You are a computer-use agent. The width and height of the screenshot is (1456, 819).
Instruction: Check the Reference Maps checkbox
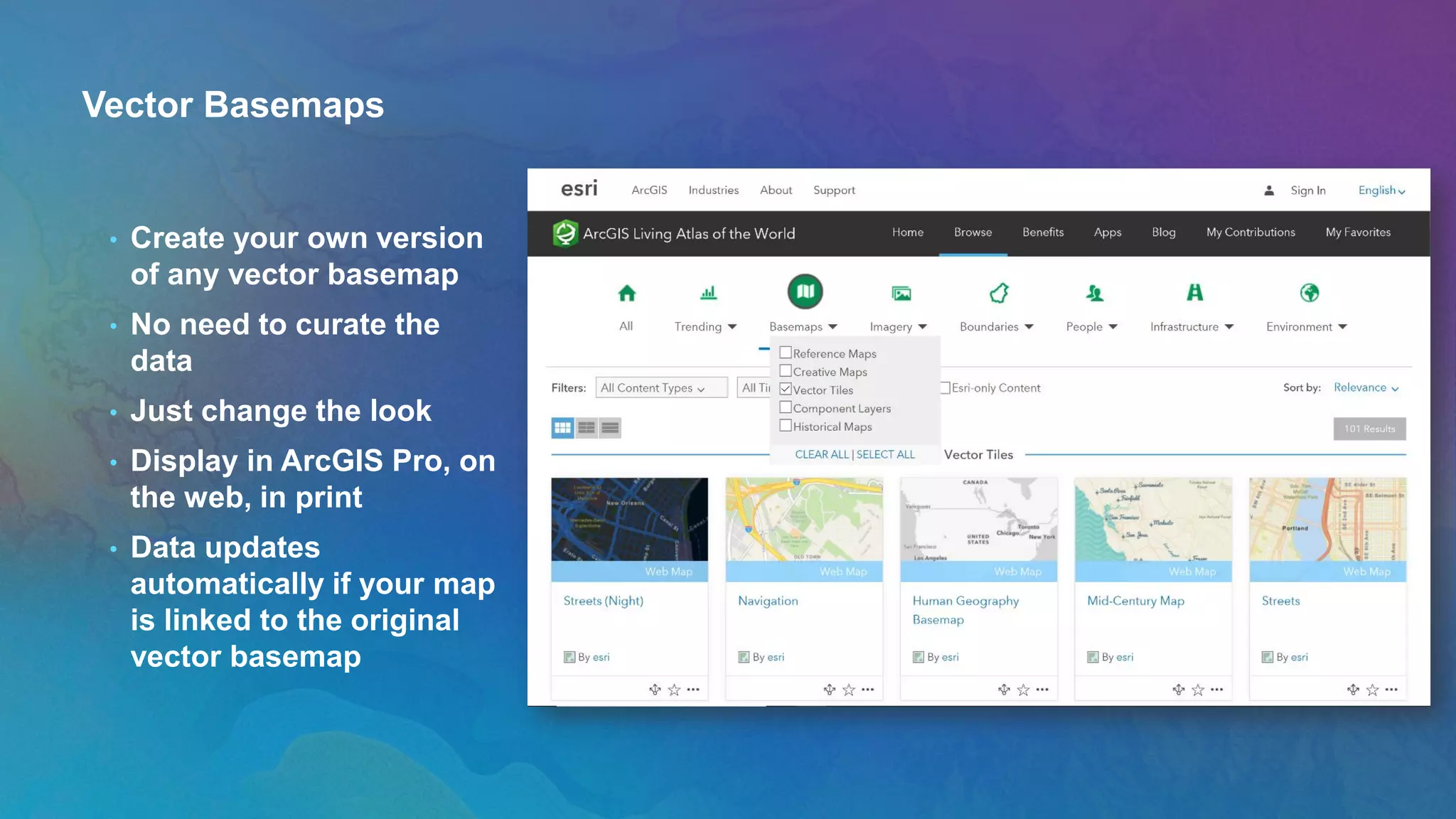786,353
